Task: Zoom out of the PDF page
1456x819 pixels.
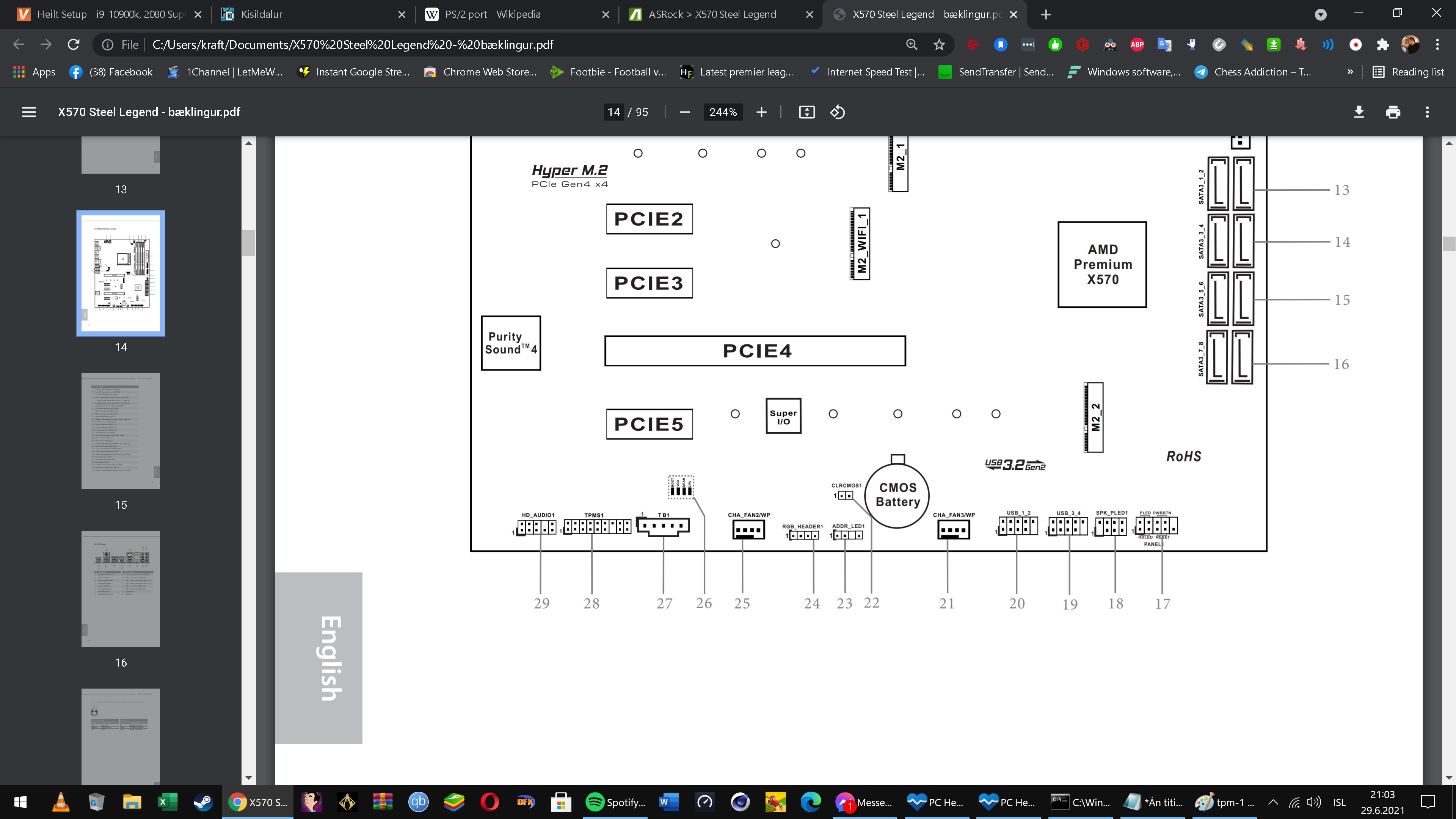Action: [684, 112]
